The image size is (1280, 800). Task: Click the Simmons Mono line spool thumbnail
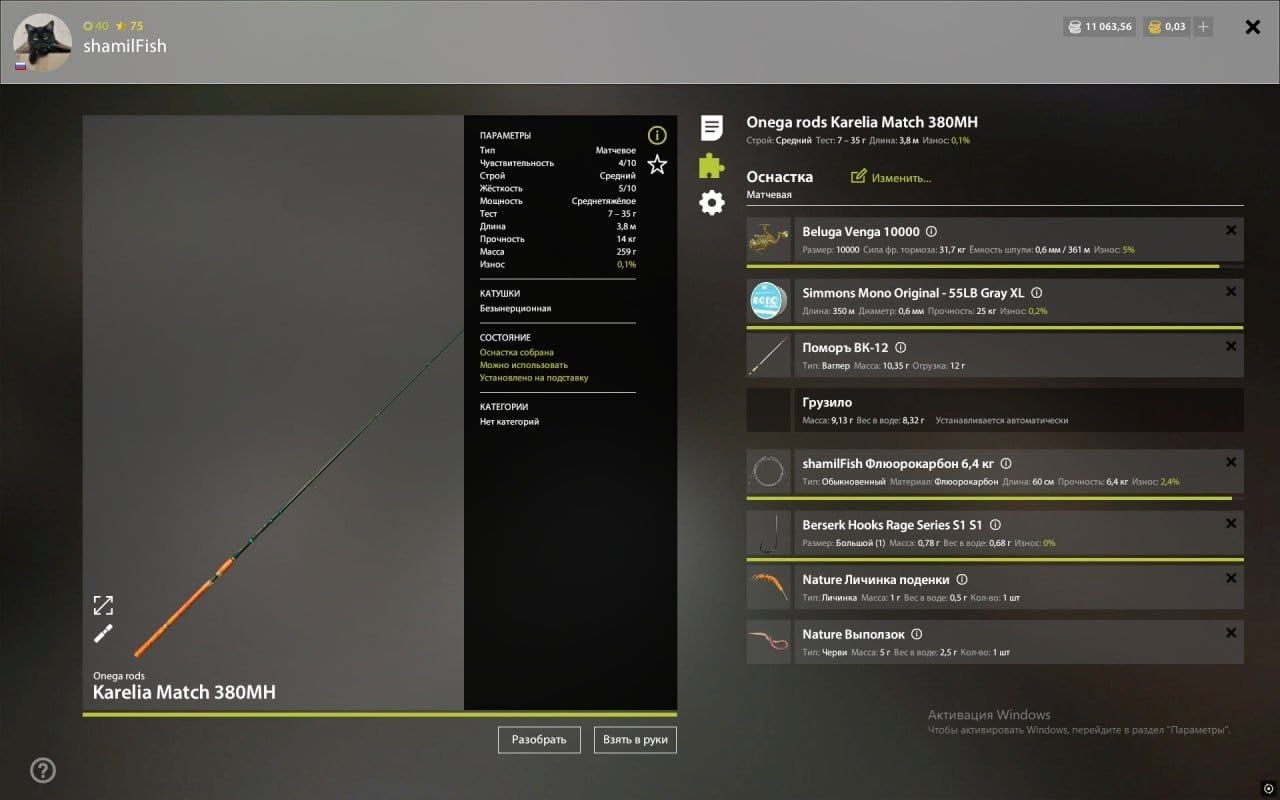click(x=769, y=301)
